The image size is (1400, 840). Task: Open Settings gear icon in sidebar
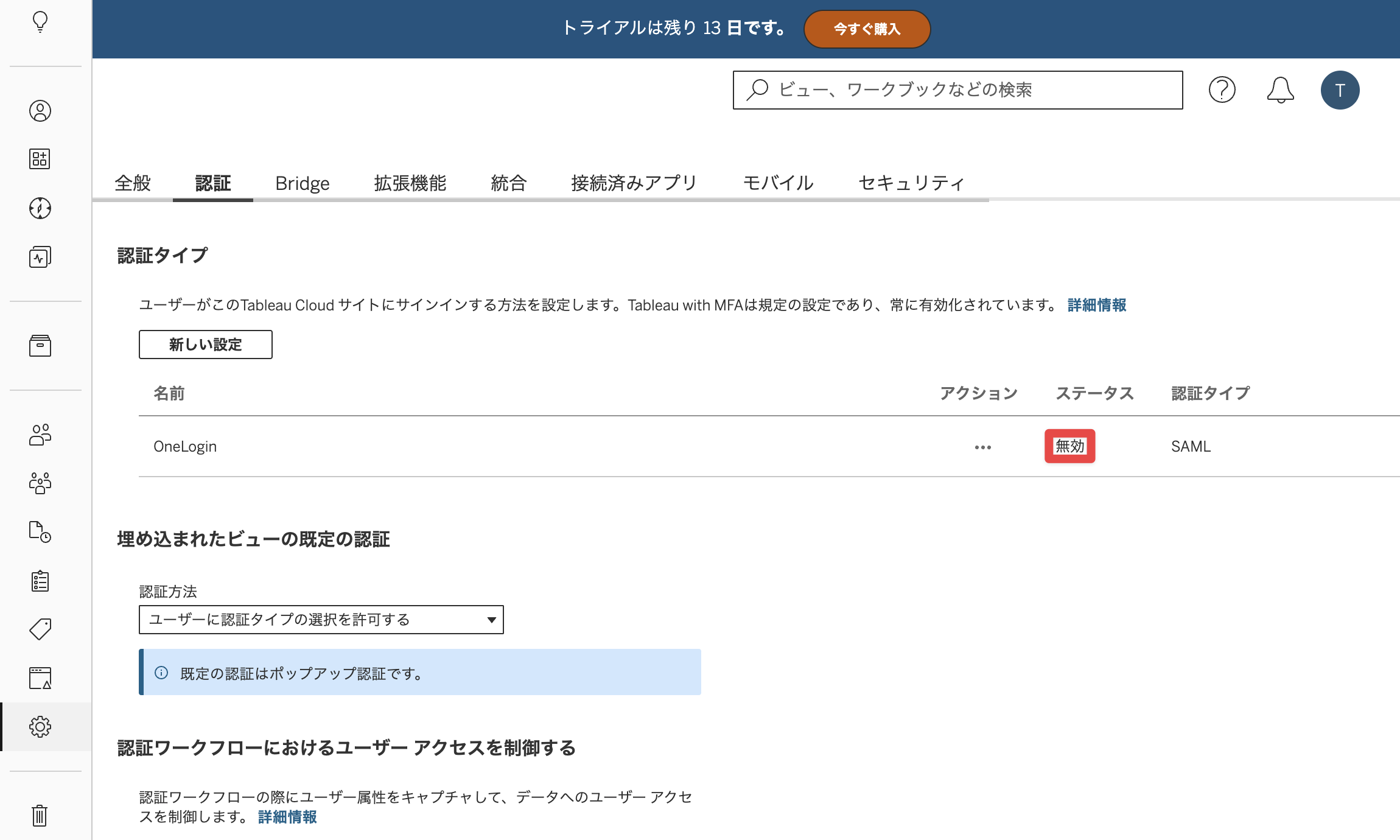click(40, 727)
